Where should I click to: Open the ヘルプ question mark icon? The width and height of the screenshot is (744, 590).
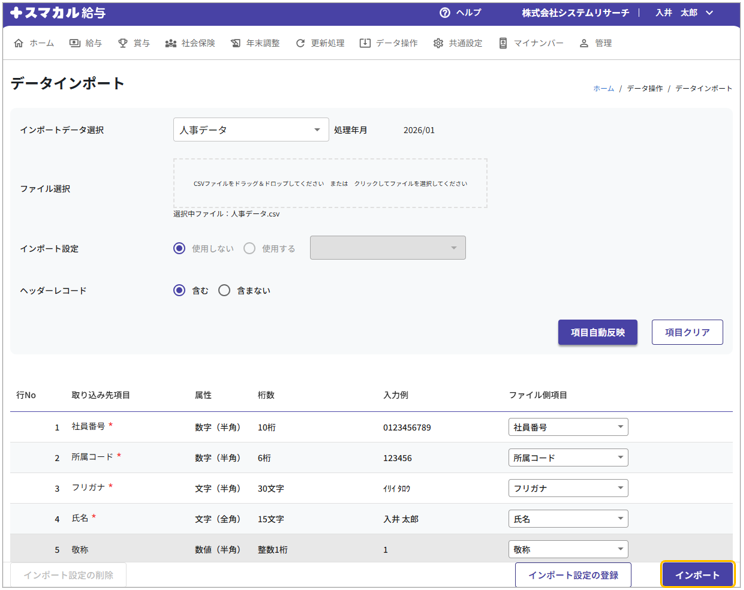click(x=445, y=13)
